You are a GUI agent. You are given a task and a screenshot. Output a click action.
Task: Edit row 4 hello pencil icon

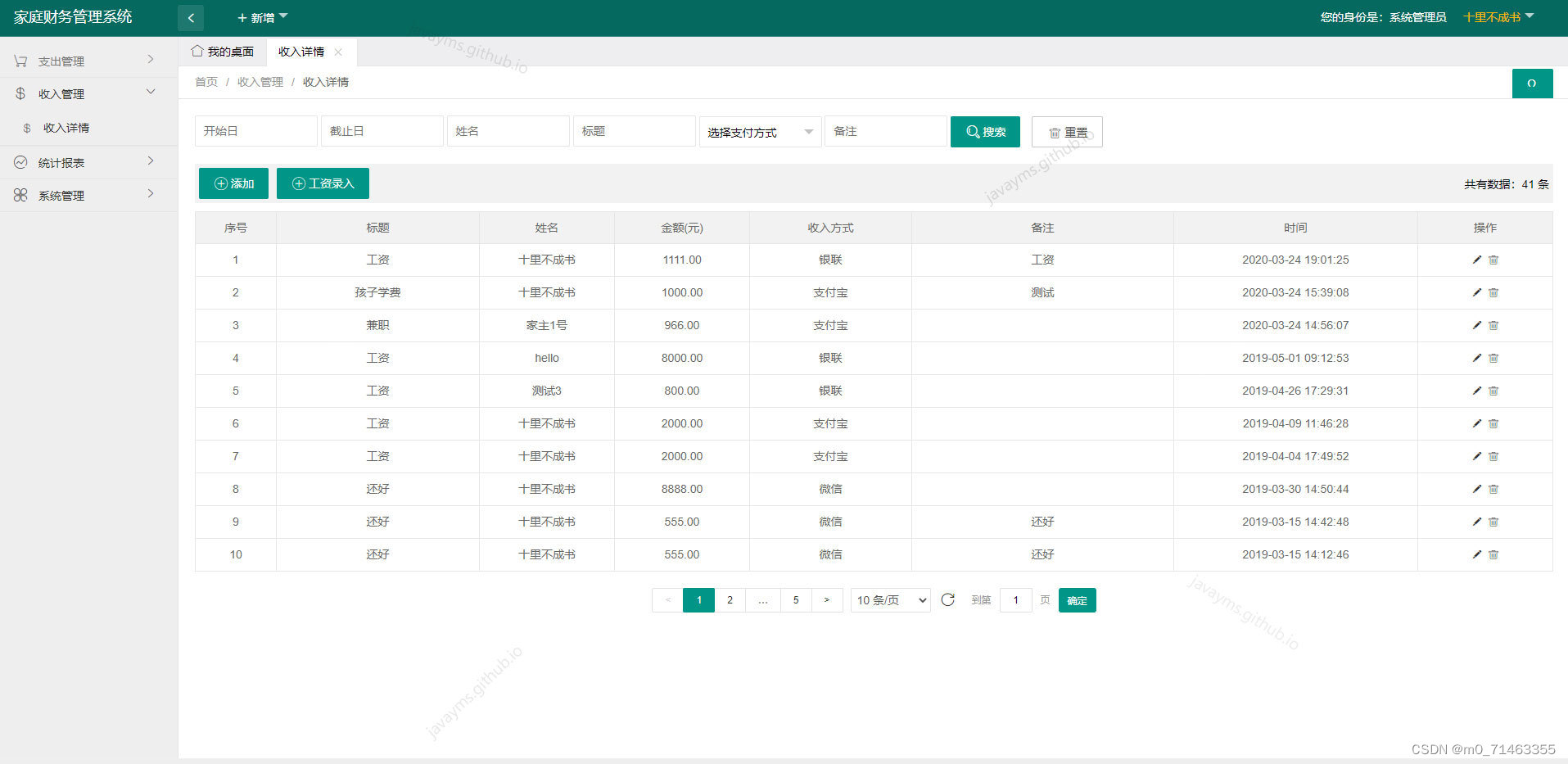click(x=1476, y=358)
